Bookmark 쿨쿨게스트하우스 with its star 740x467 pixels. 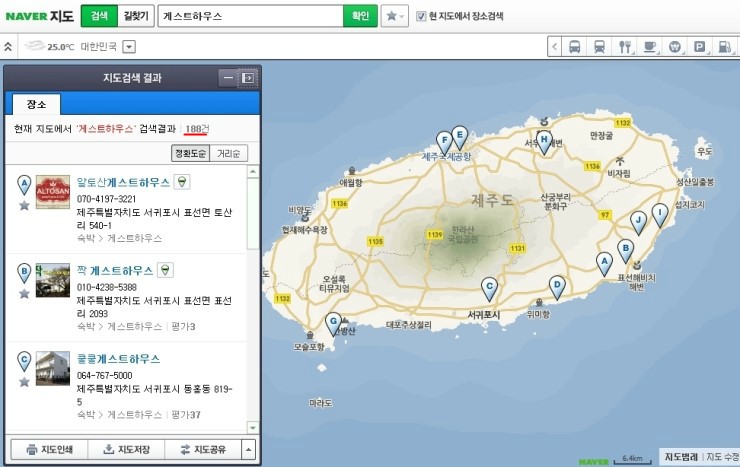[24, 382]
